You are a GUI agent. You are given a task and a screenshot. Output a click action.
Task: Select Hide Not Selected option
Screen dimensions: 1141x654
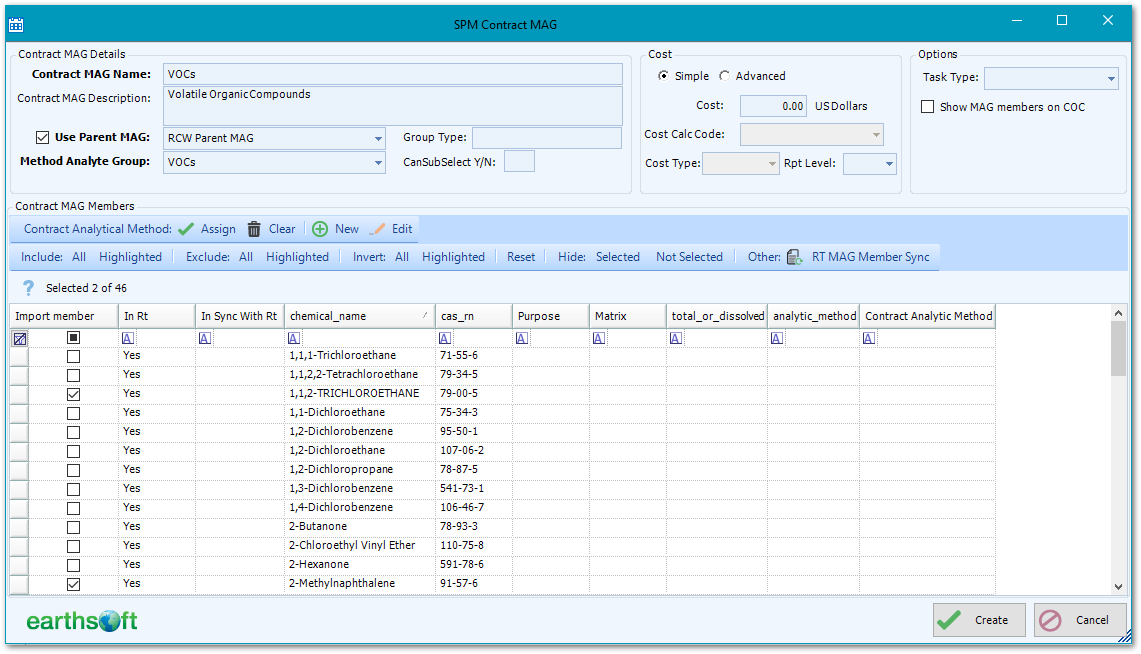689,256
